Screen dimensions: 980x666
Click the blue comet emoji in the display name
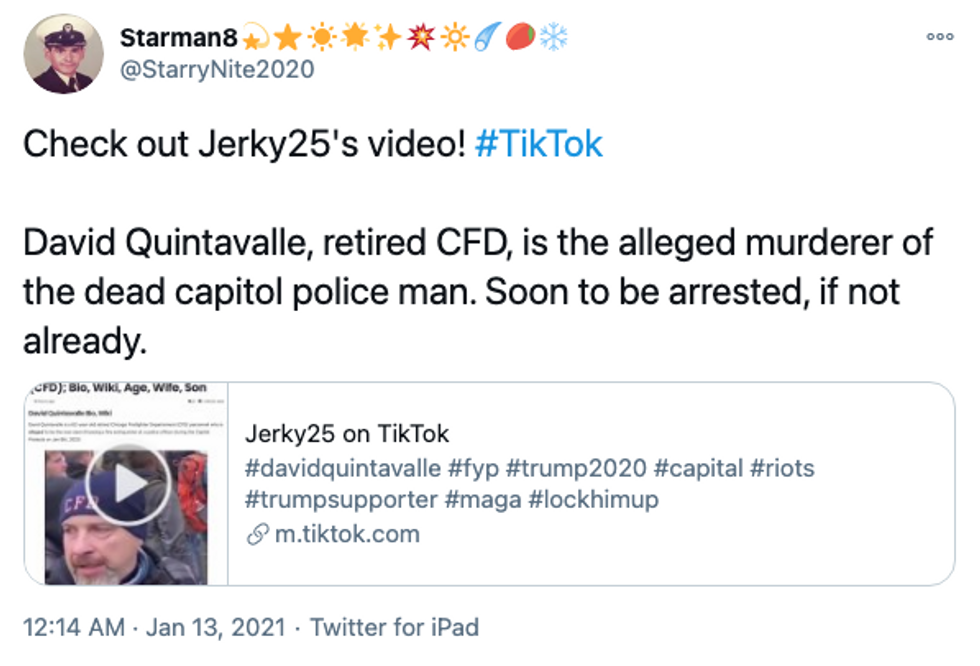[487, 38]
